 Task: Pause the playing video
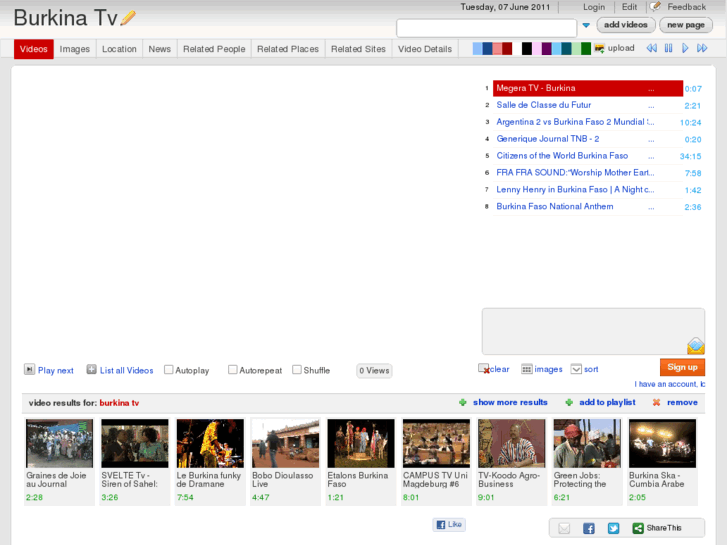669,48
